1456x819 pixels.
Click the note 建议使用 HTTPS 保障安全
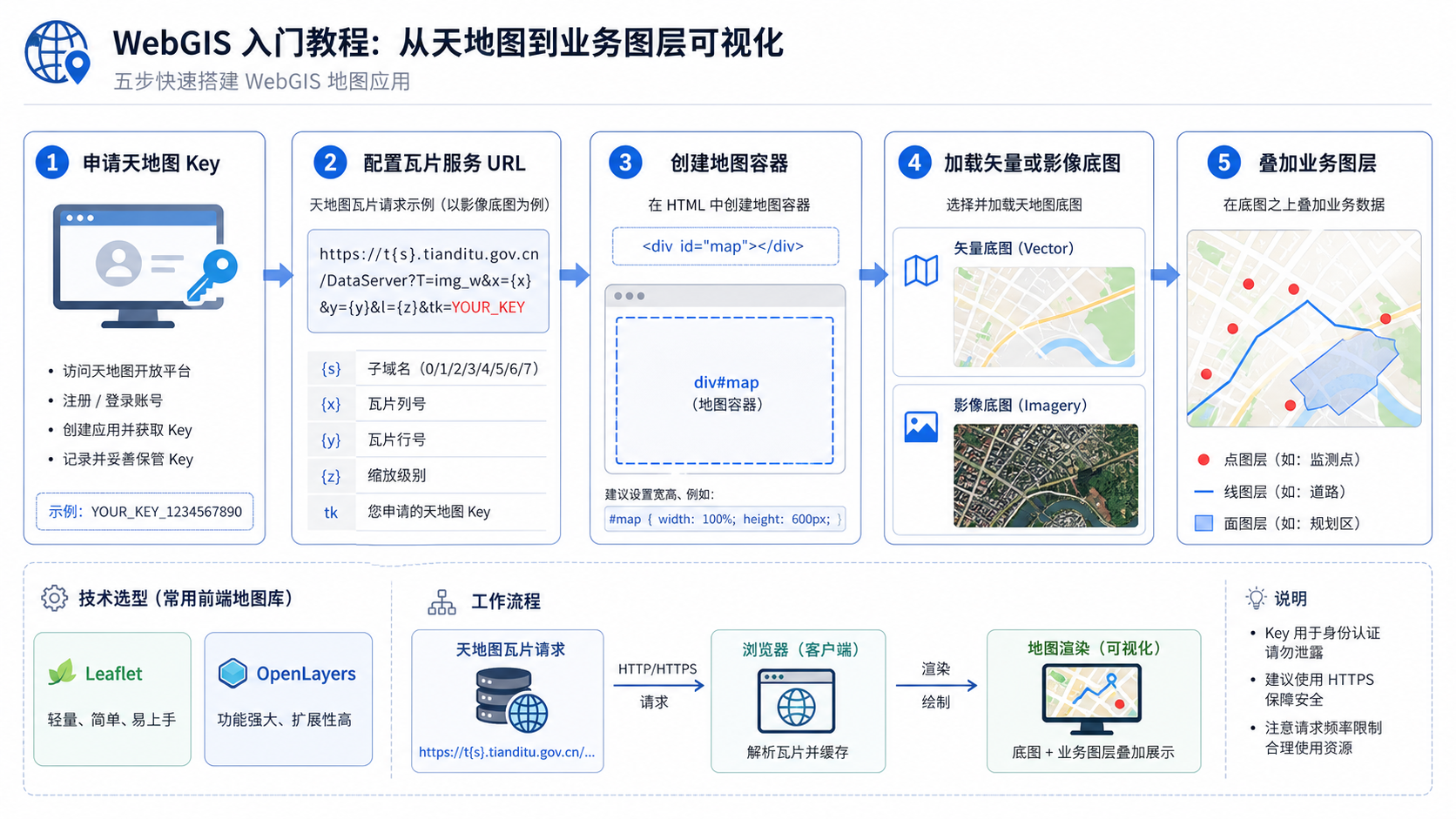pyautogui.click(x=1319, y=689)
